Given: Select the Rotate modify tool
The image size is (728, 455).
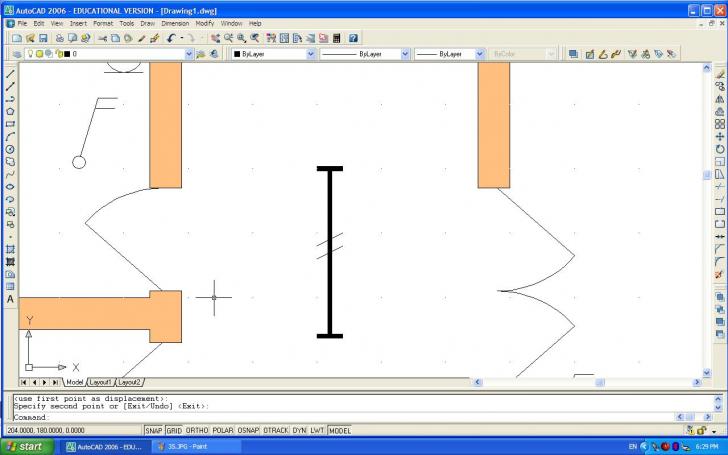Looking at the screenshot, I should 720,149.
